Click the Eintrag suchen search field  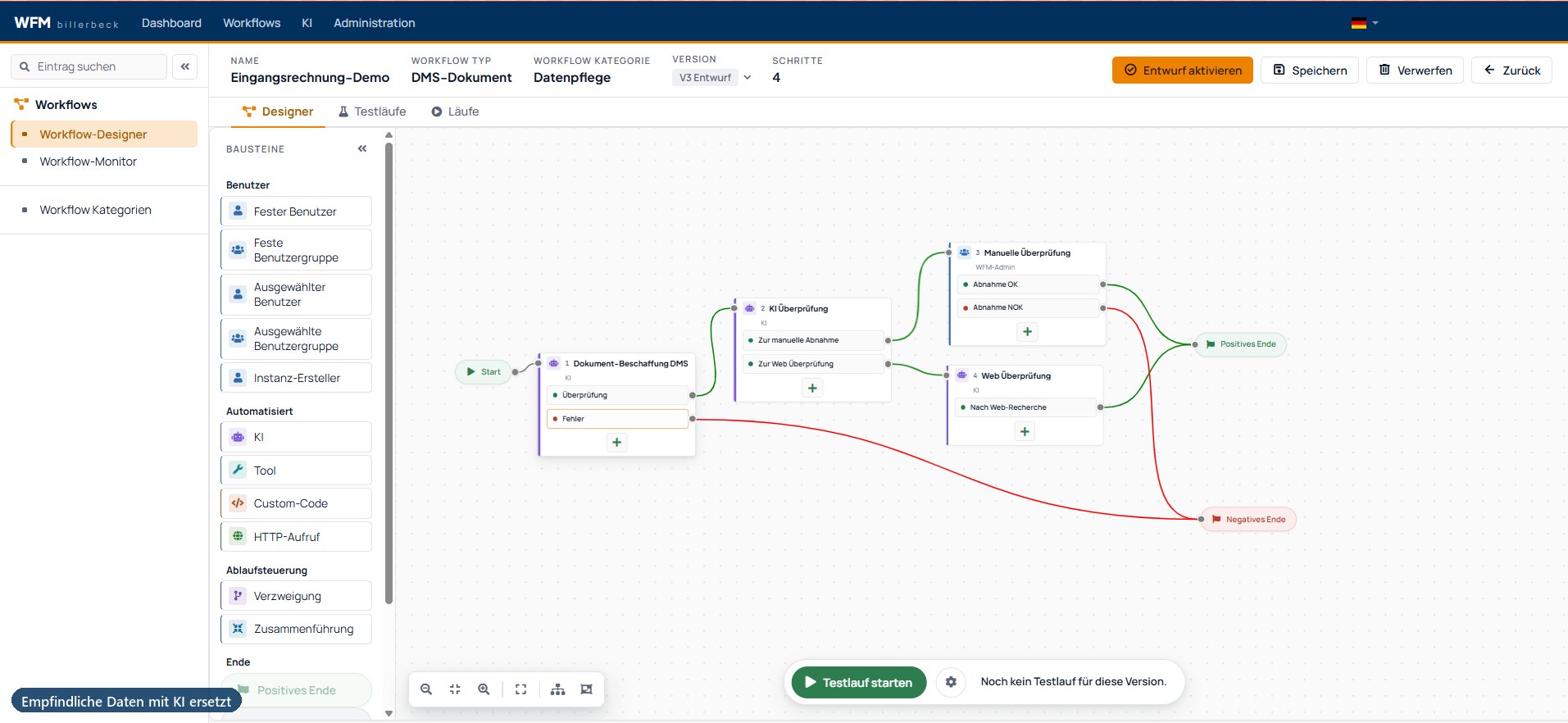pyautogui.click(x=89, y=66)
